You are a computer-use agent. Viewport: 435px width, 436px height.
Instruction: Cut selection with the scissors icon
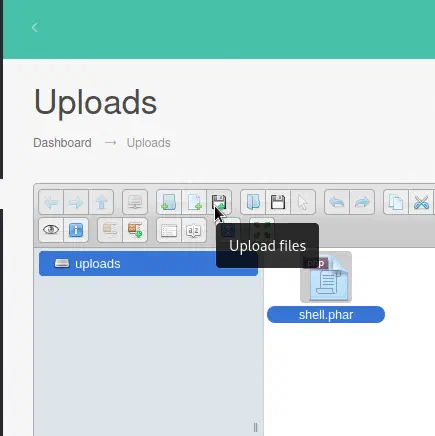point(421,202)
